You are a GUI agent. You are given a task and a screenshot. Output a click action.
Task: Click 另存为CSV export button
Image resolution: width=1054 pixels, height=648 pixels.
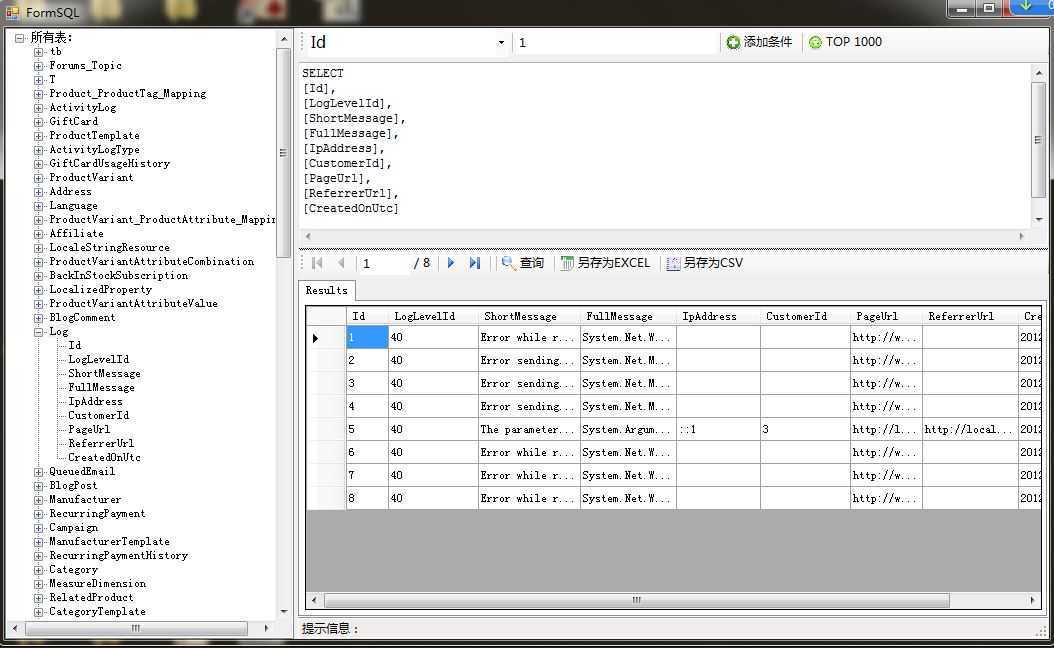click(704, 263)
